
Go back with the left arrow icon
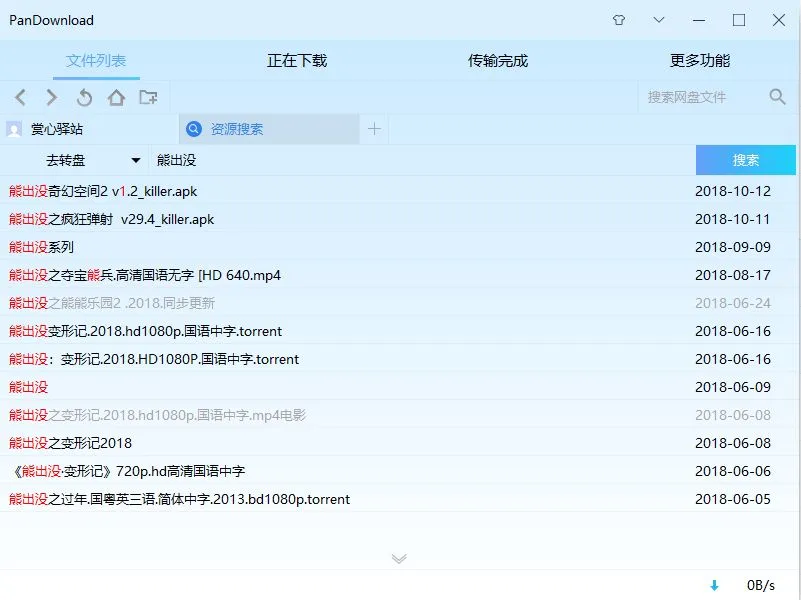[20, 97]
